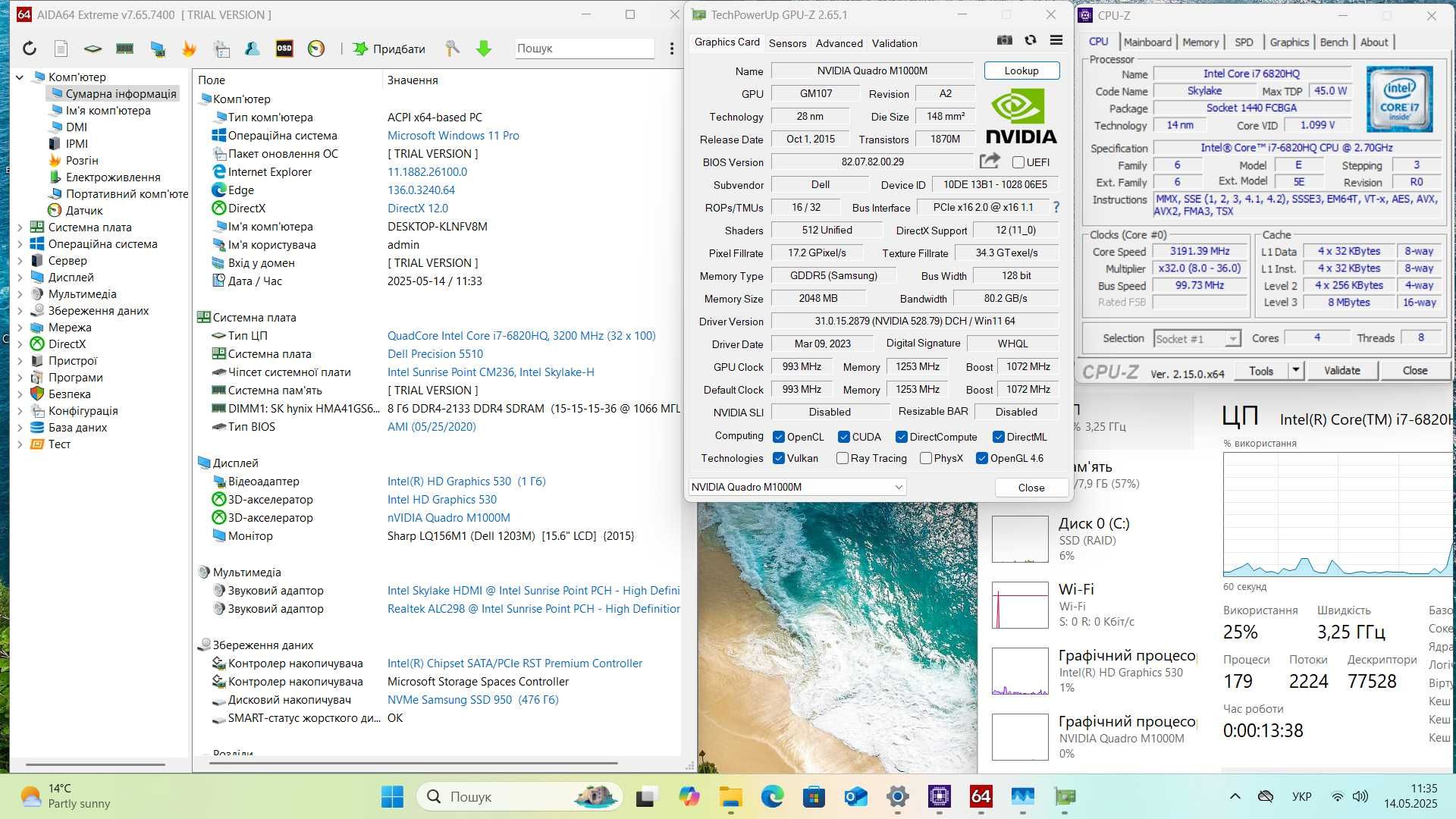The image size is (1456, 819).
Task: Click the Windows taskbar search box
Action: coord(519,796)
